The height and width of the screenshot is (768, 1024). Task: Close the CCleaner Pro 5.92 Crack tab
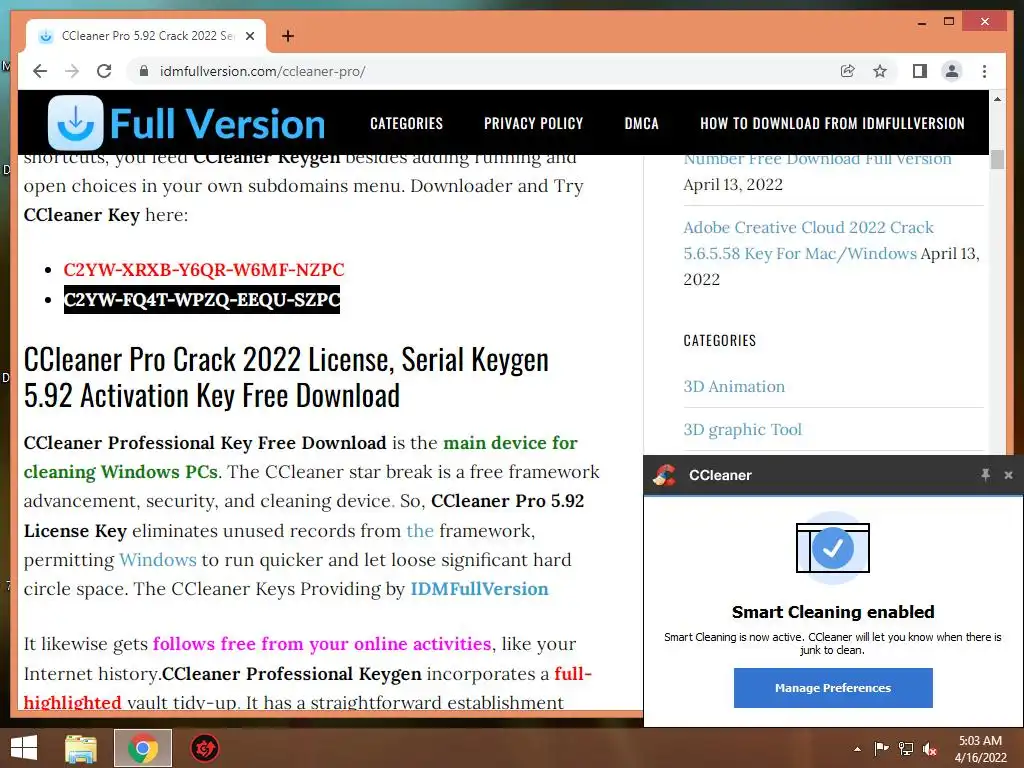[x=249, y=36]
